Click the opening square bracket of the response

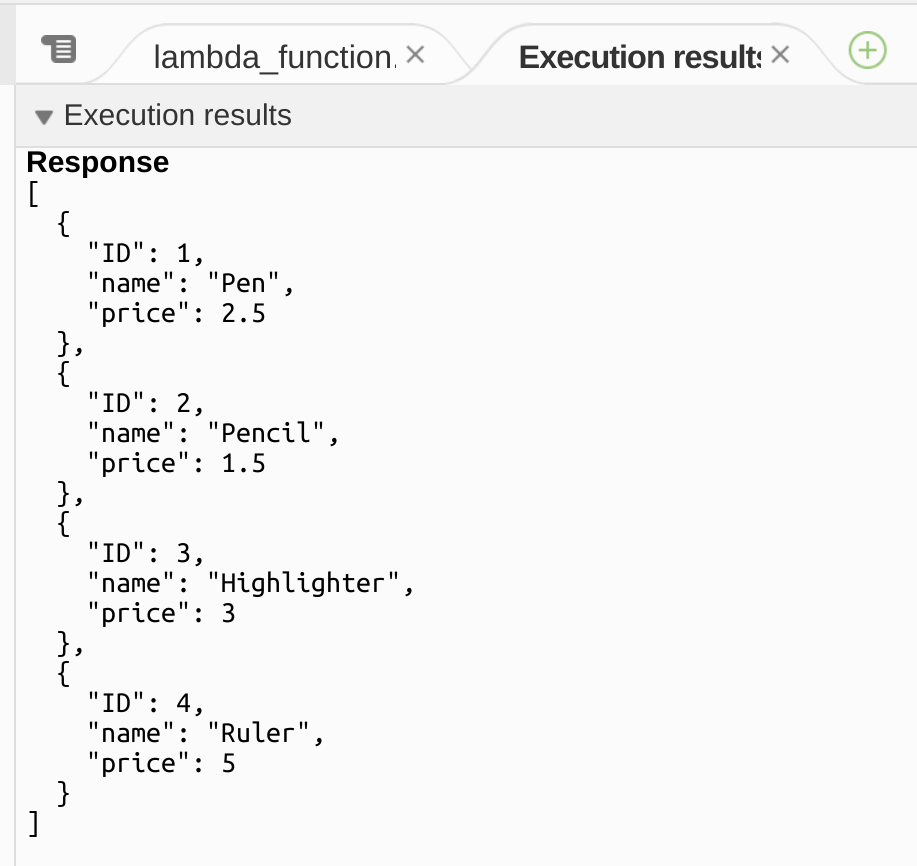pos(33,193)
